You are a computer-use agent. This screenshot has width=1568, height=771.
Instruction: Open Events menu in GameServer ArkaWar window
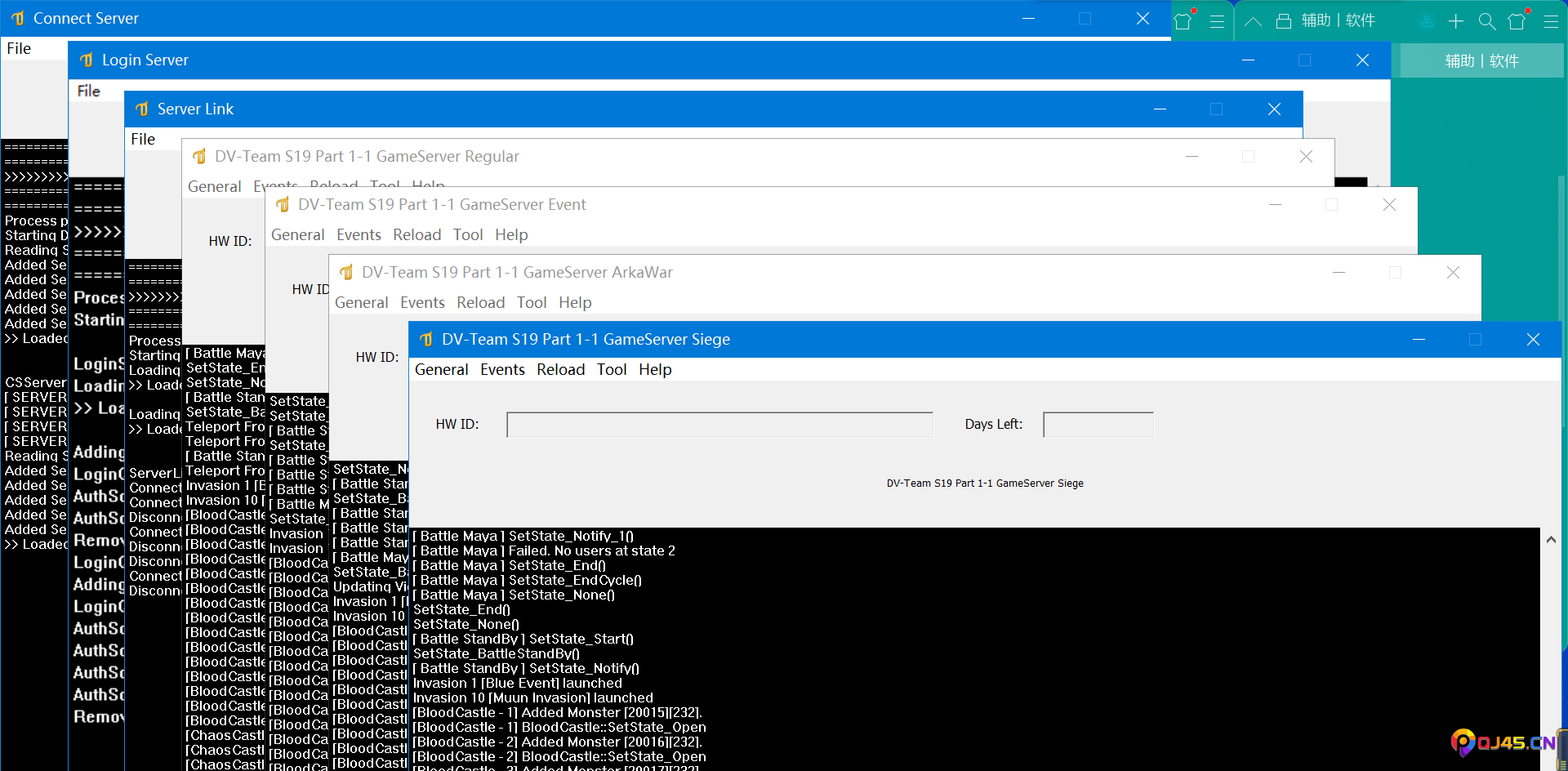[x=422, y=302]
